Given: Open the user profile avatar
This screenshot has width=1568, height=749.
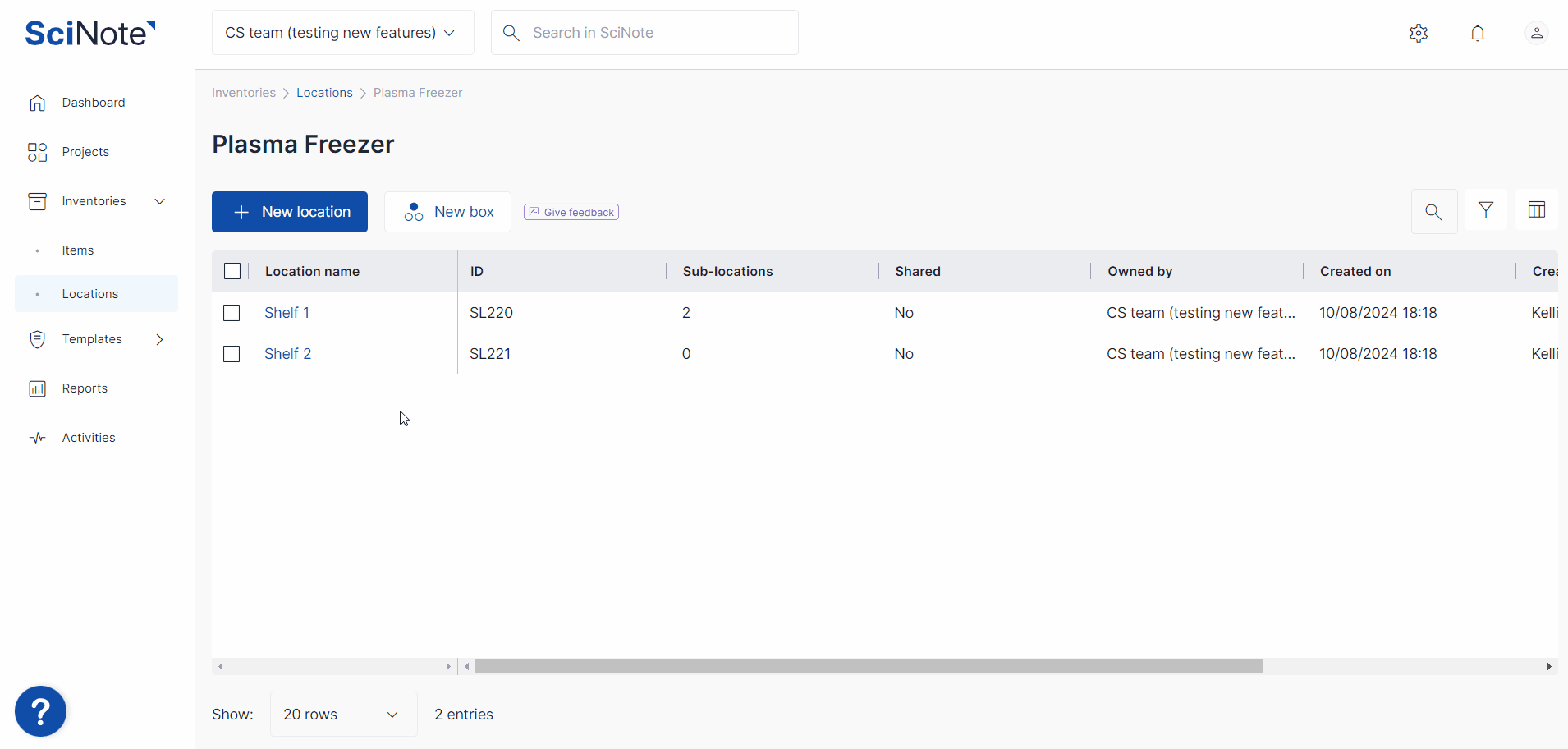Looking at the screenshot, I should coord(1536,33).
